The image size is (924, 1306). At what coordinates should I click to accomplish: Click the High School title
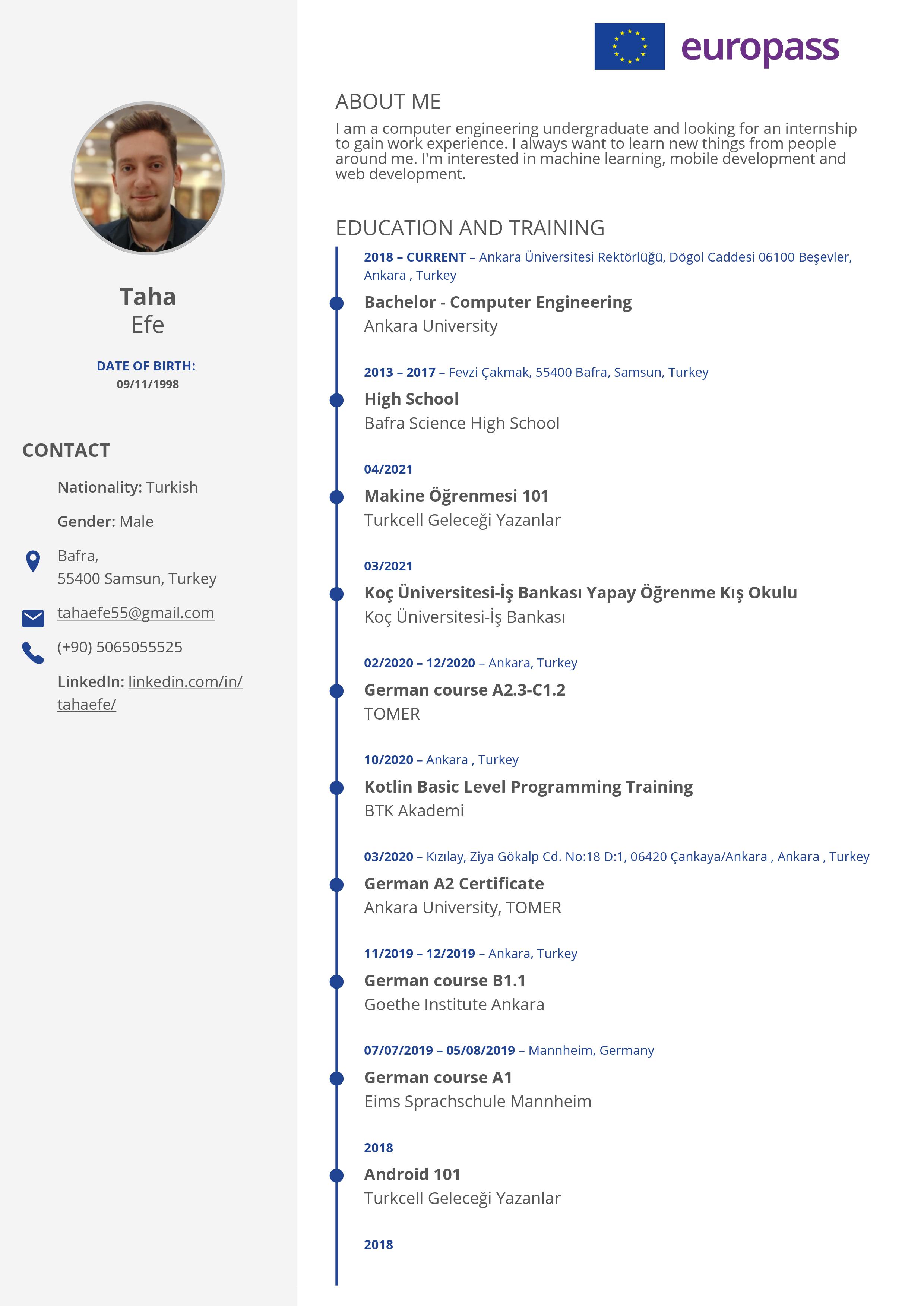[x=411, y=399]
